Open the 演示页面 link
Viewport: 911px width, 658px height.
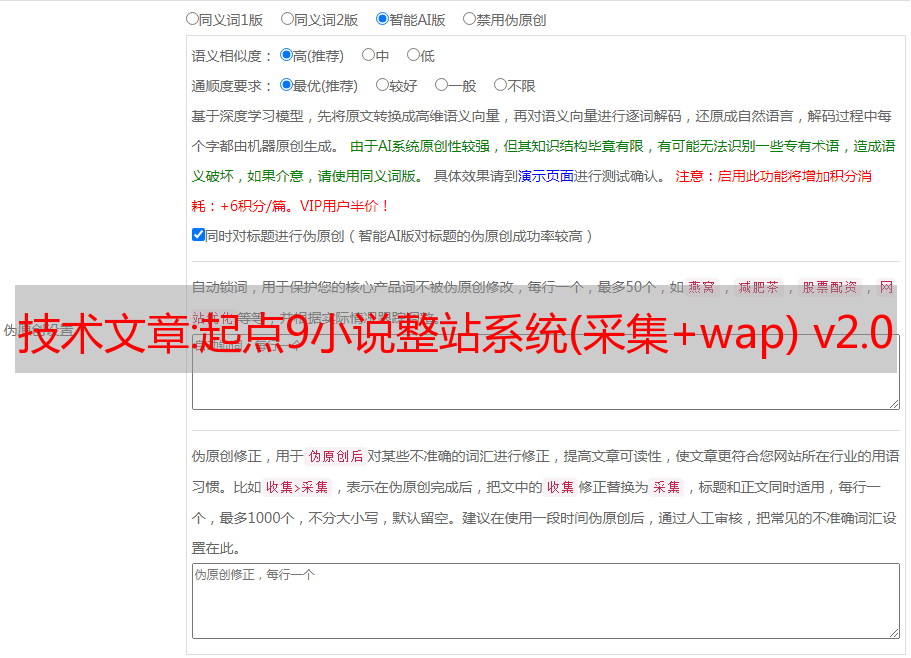coord(546,176)
